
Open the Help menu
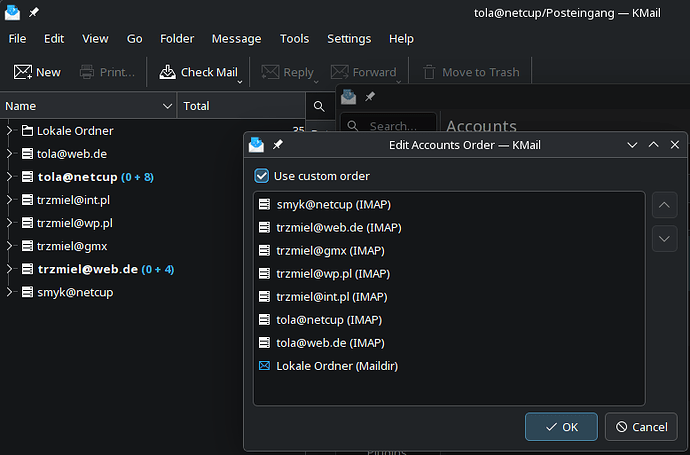click(x=401, y=39)
